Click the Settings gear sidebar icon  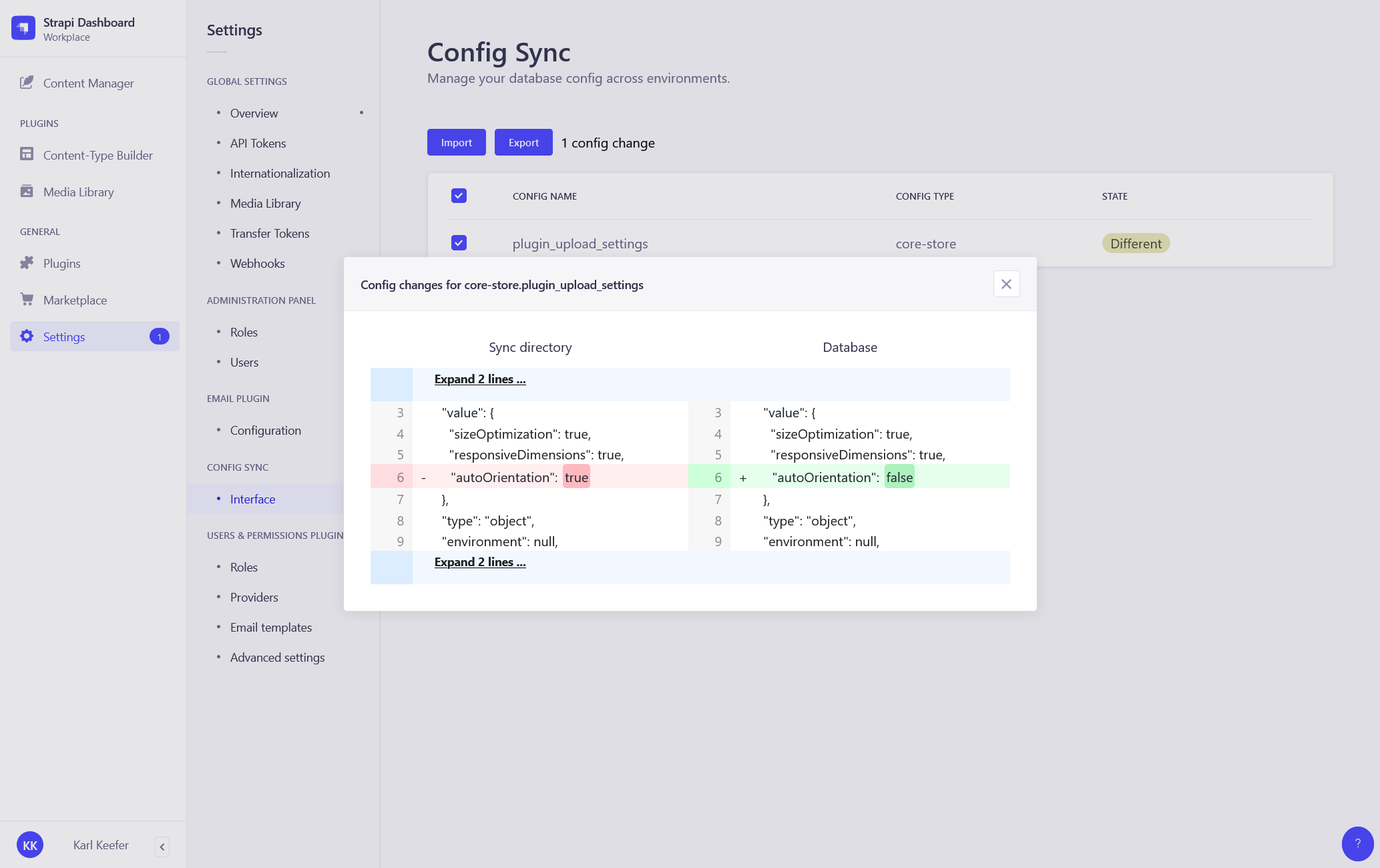pos(27,336)
